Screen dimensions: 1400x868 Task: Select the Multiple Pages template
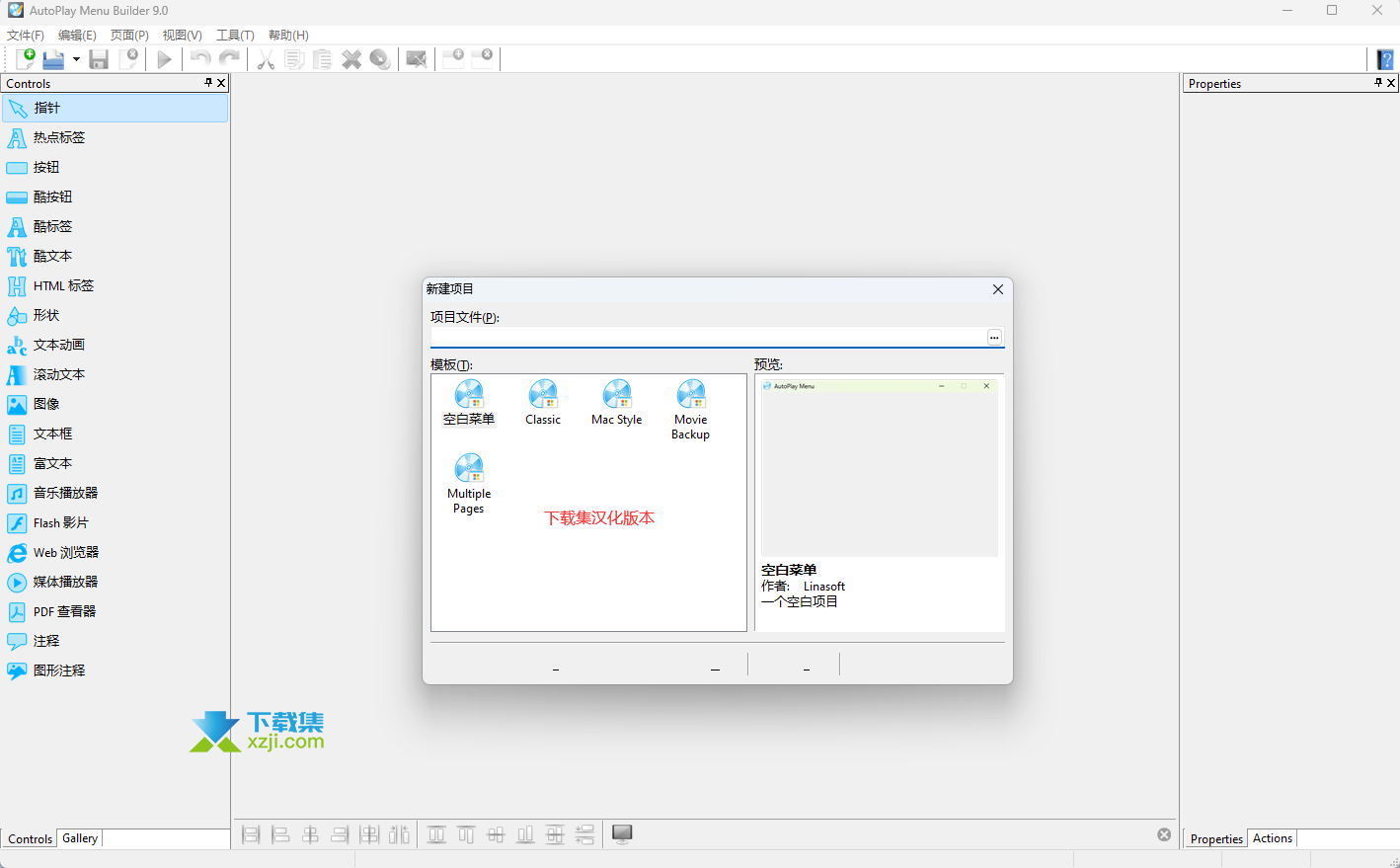click(469, 484)
